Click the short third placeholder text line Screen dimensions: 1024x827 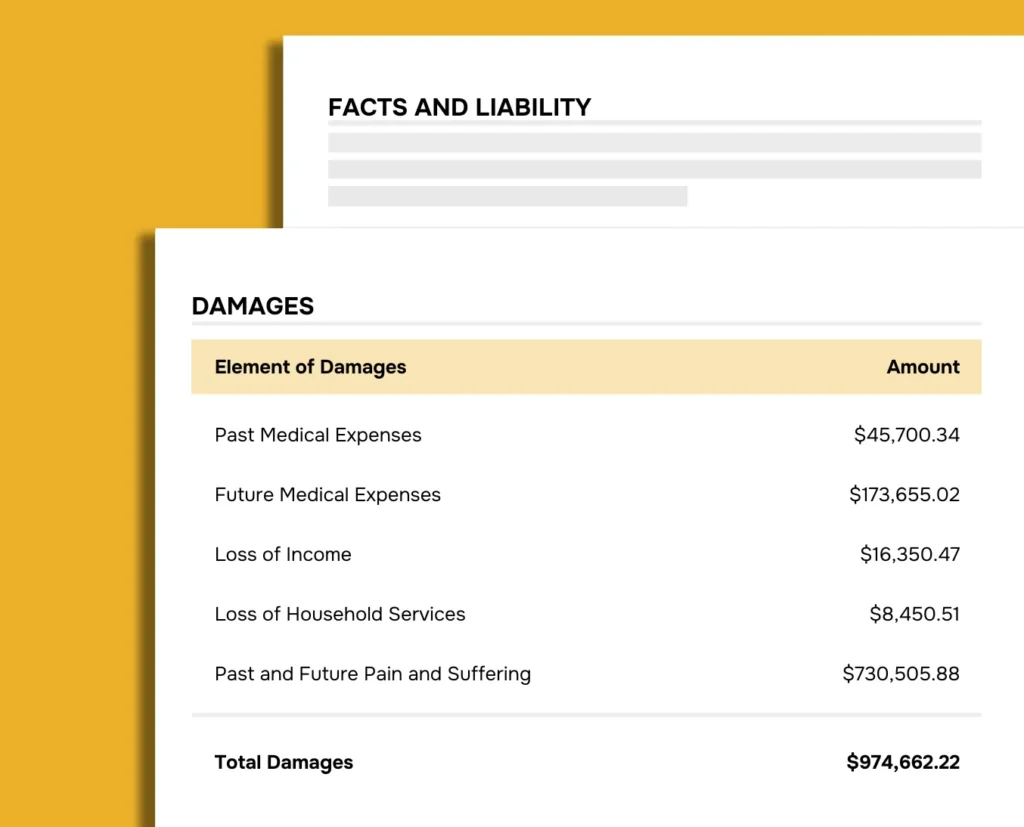507,196
